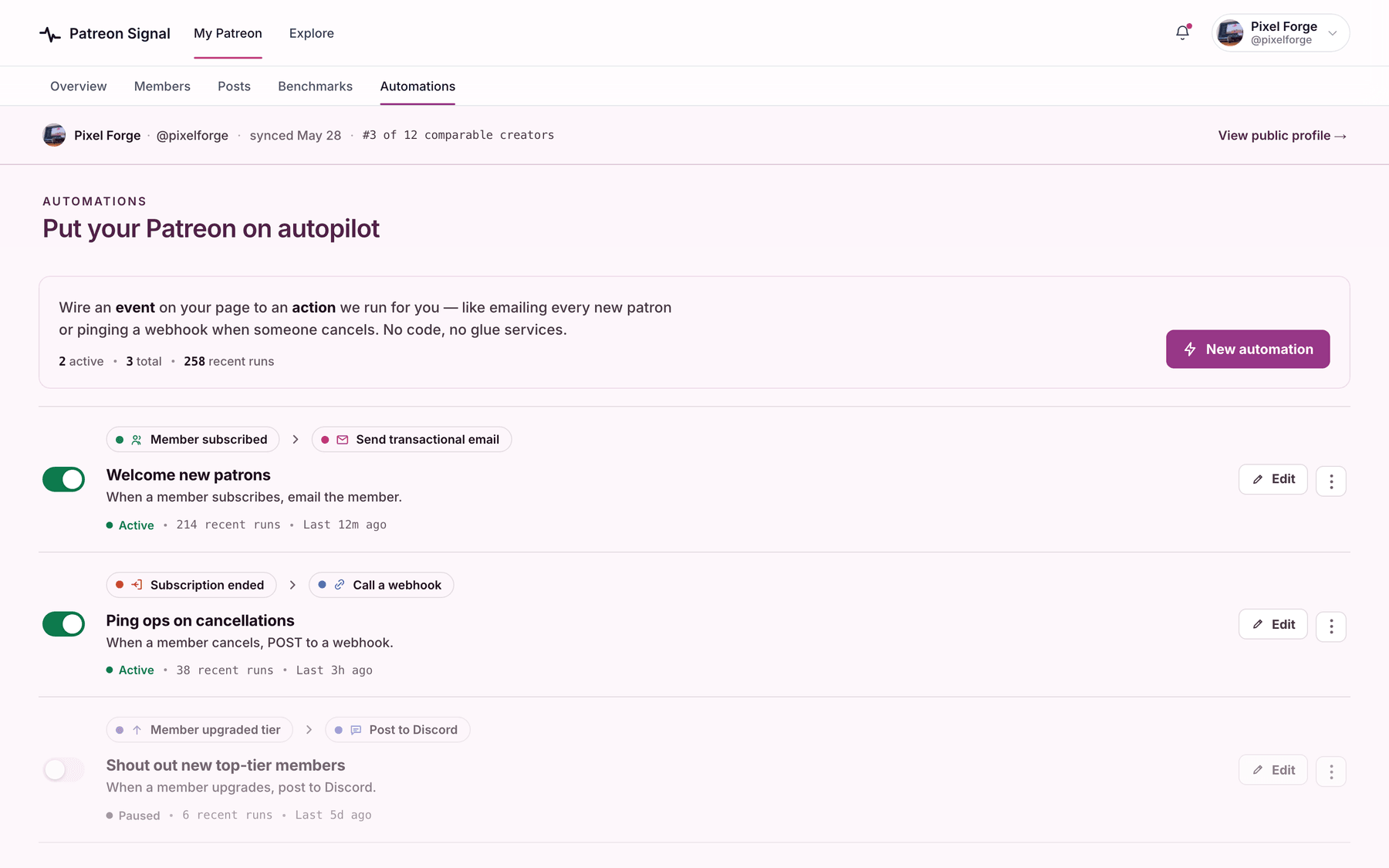Click the Welcome new patrons title

[188, 475]
